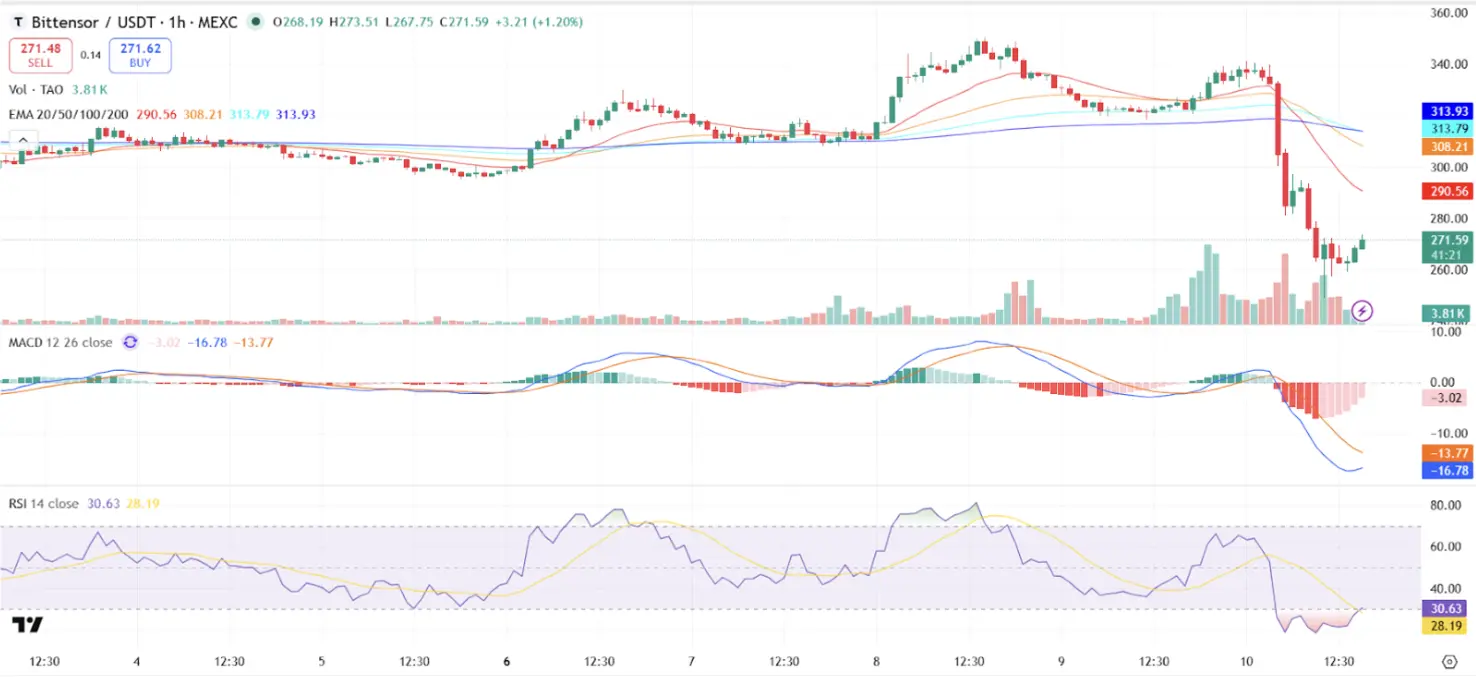Click date label 6 on time axis
Screen dimensions: 1476x686
click(x=507, y=661)
